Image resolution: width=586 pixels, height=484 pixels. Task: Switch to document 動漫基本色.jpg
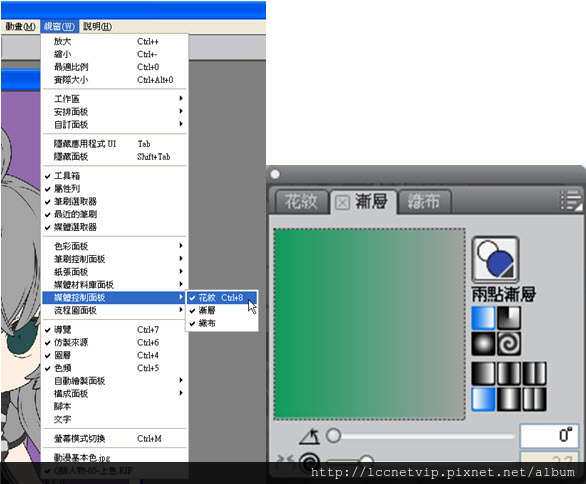coord(114,457)
